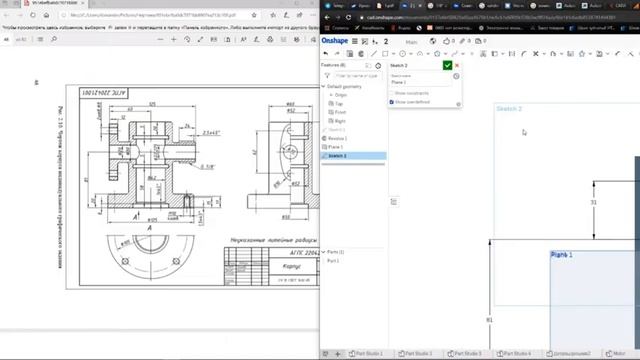Switch to the Part Studio 3 tab
640x360 pixels.
tap(464, 353)
